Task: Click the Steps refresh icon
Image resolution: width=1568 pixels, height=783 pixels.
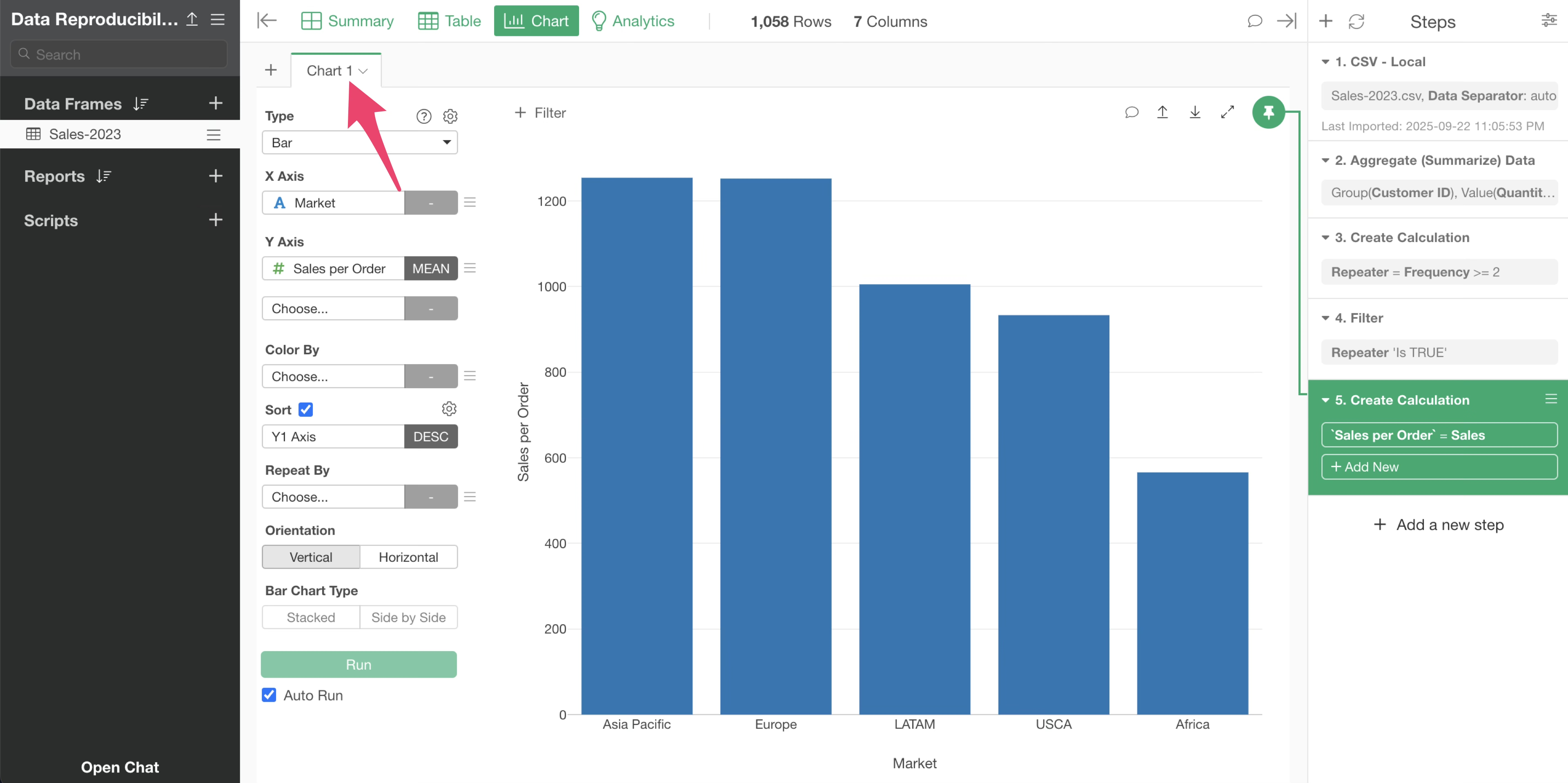Action: (1356, 21)
